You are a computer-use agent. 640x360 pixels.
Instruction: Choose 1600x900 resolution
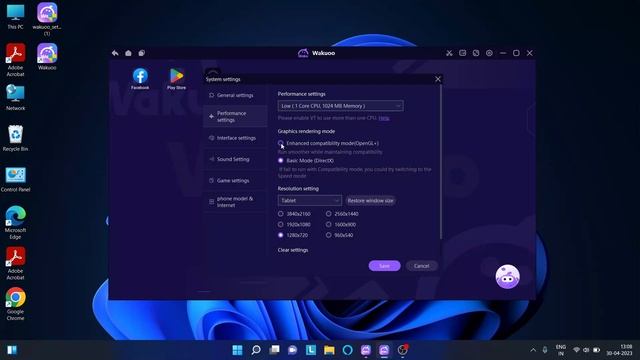(329, 224)
